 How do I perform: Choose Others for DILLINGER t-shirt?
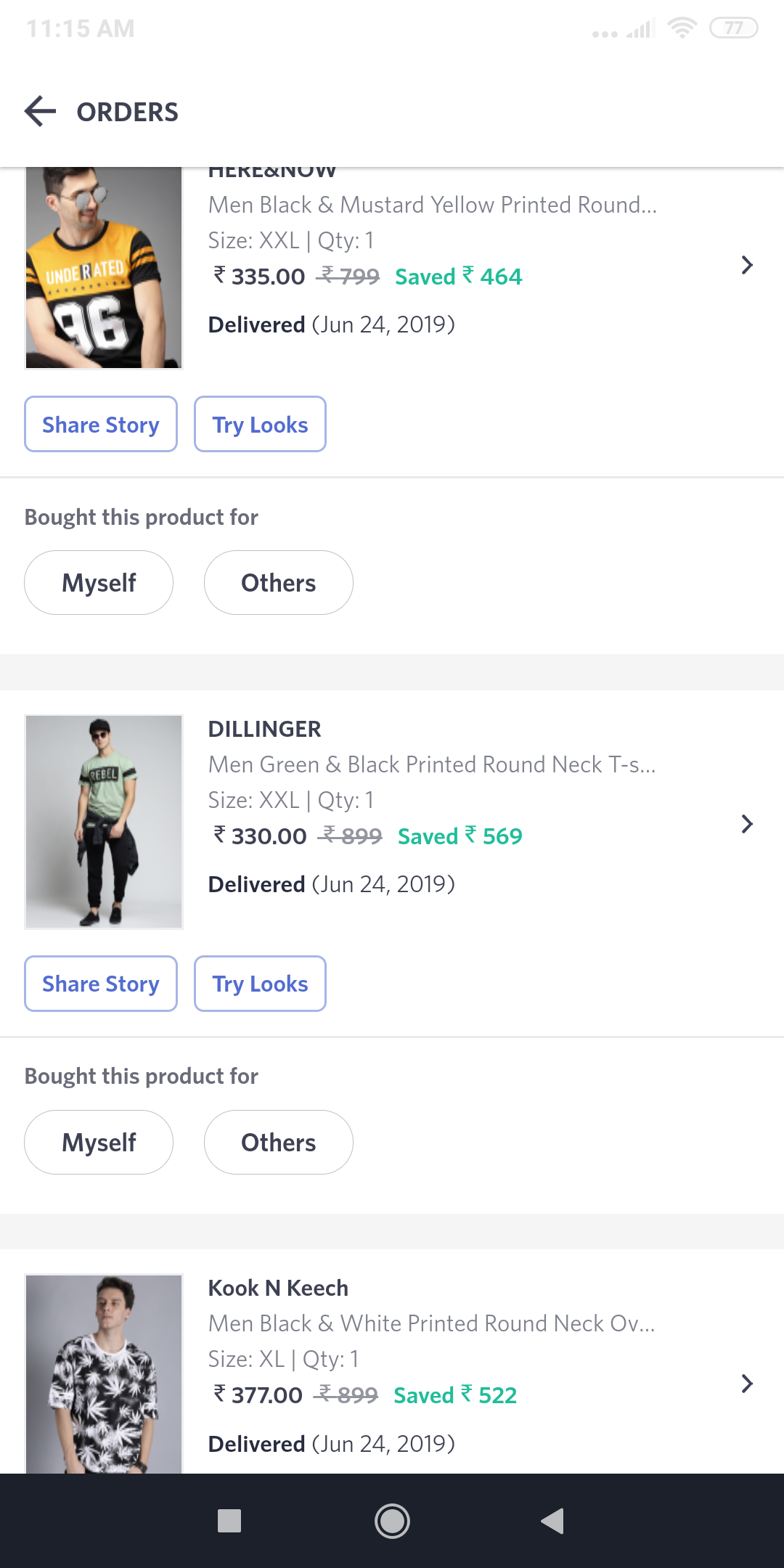coord(278,1143)
